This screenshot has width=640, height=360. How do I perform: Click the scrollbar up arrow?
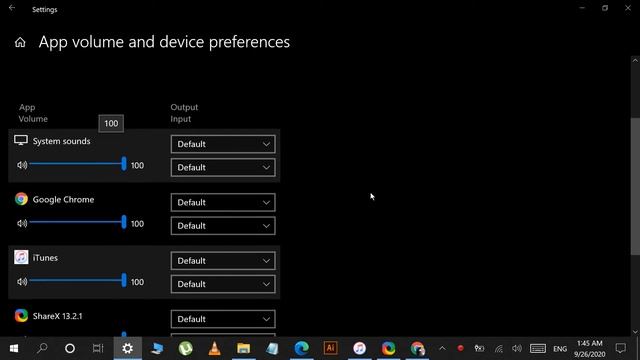point(635,60)
